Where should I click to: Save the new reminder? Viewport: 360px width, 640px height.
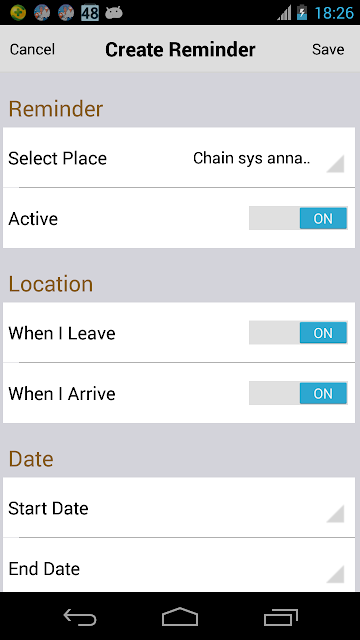pos(328,49)
